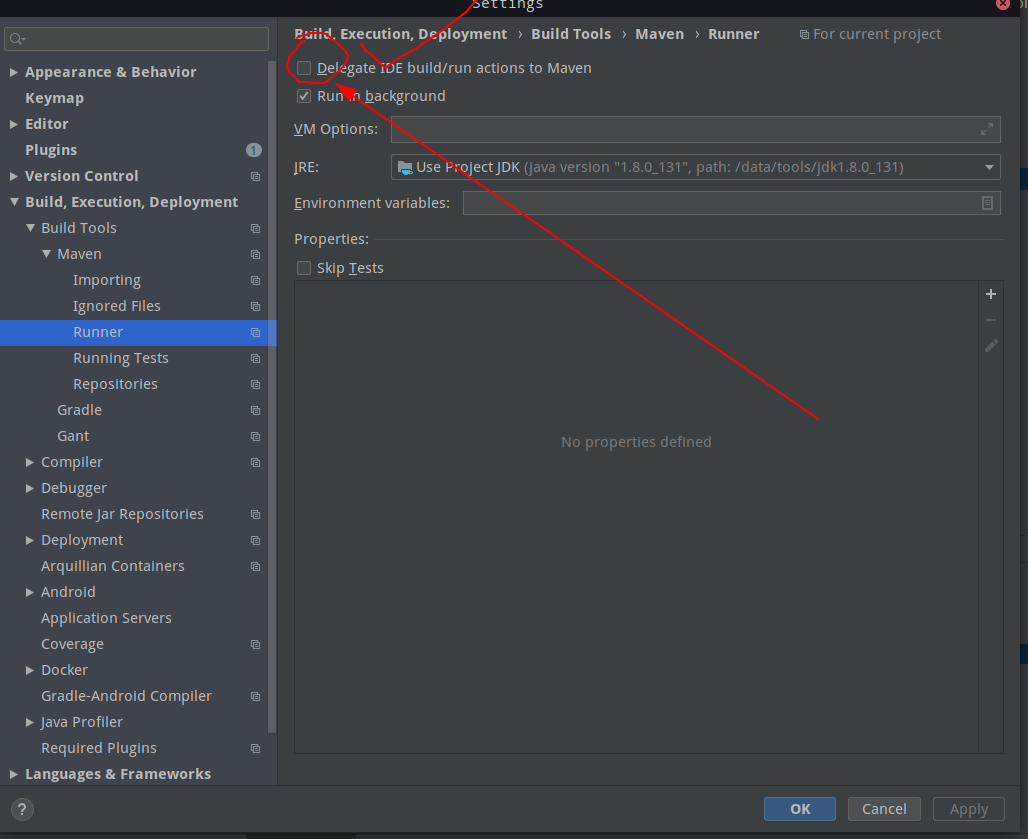The width and height of the screenshot is (1028, 839).
Task: Enable Delegate IDE build/run actions to Maven
Action: [303, 68]
